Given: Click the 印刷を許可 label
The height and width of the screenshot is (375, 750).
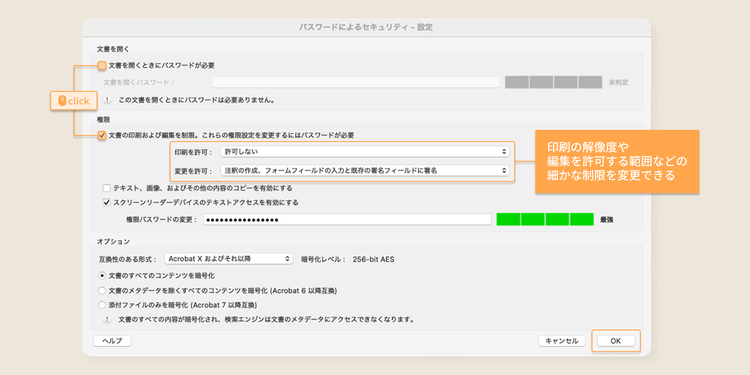Looking at the screenshot, I should point(194,152).
